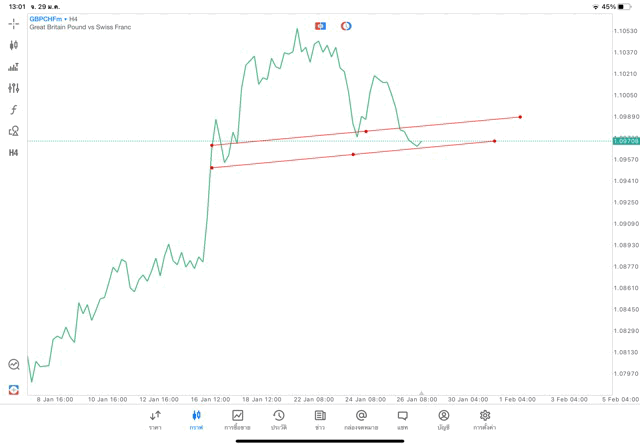
Task: Open the กล่องจดหมาย (Mailbox) tab
Action: click(361, 420)
